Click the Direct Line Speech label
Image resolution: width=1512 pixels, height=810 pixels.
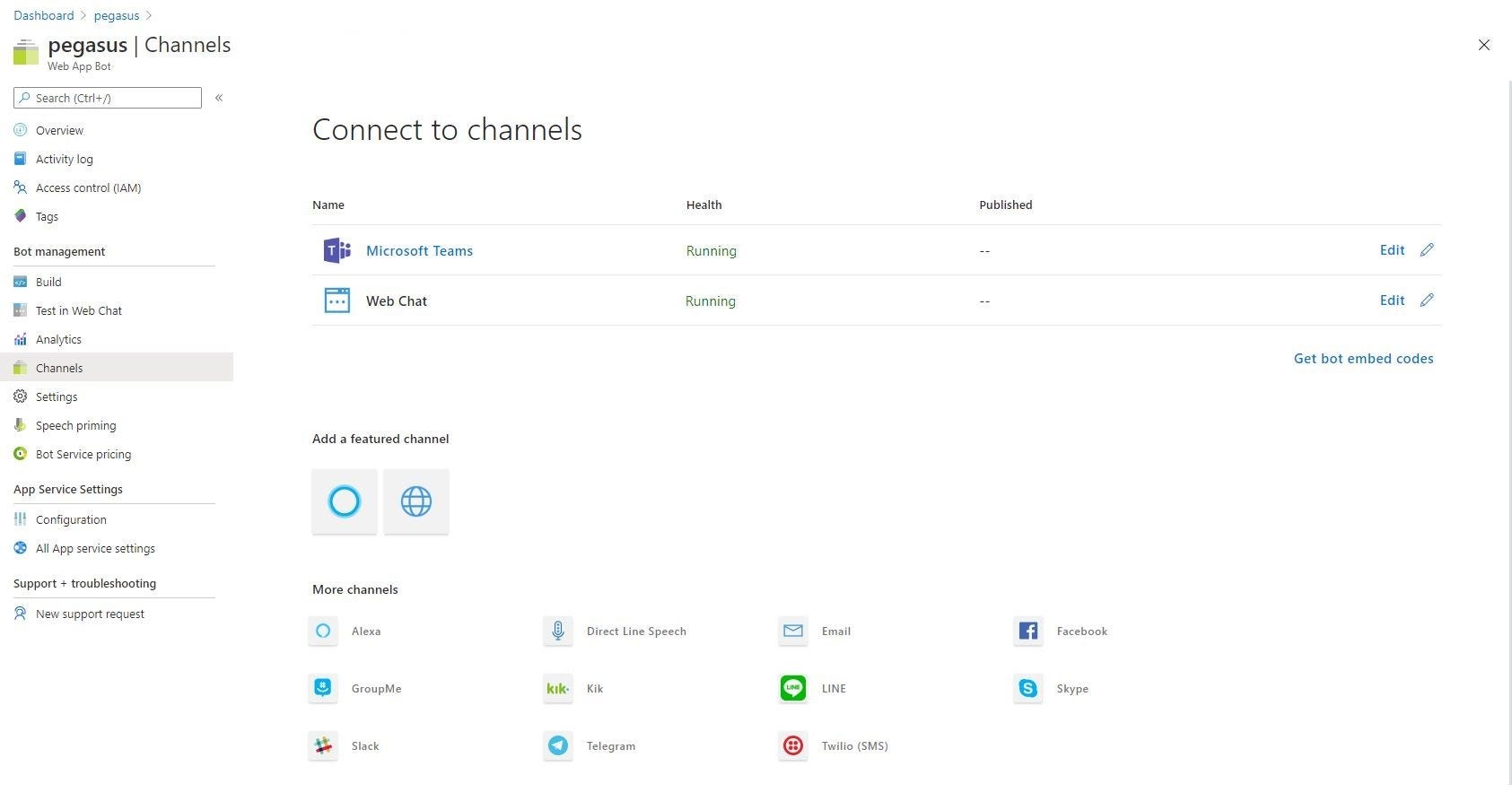pyautogui.click(x=636, y=631)
